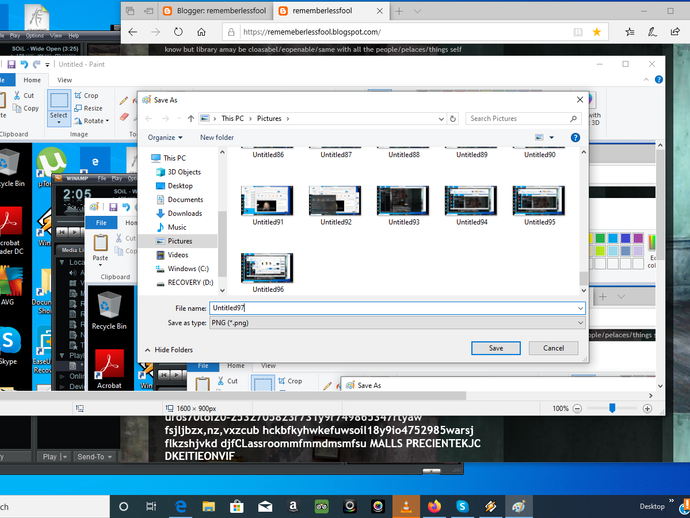
Task: Open Firefox from the taskbar
Action: [434, 507]
